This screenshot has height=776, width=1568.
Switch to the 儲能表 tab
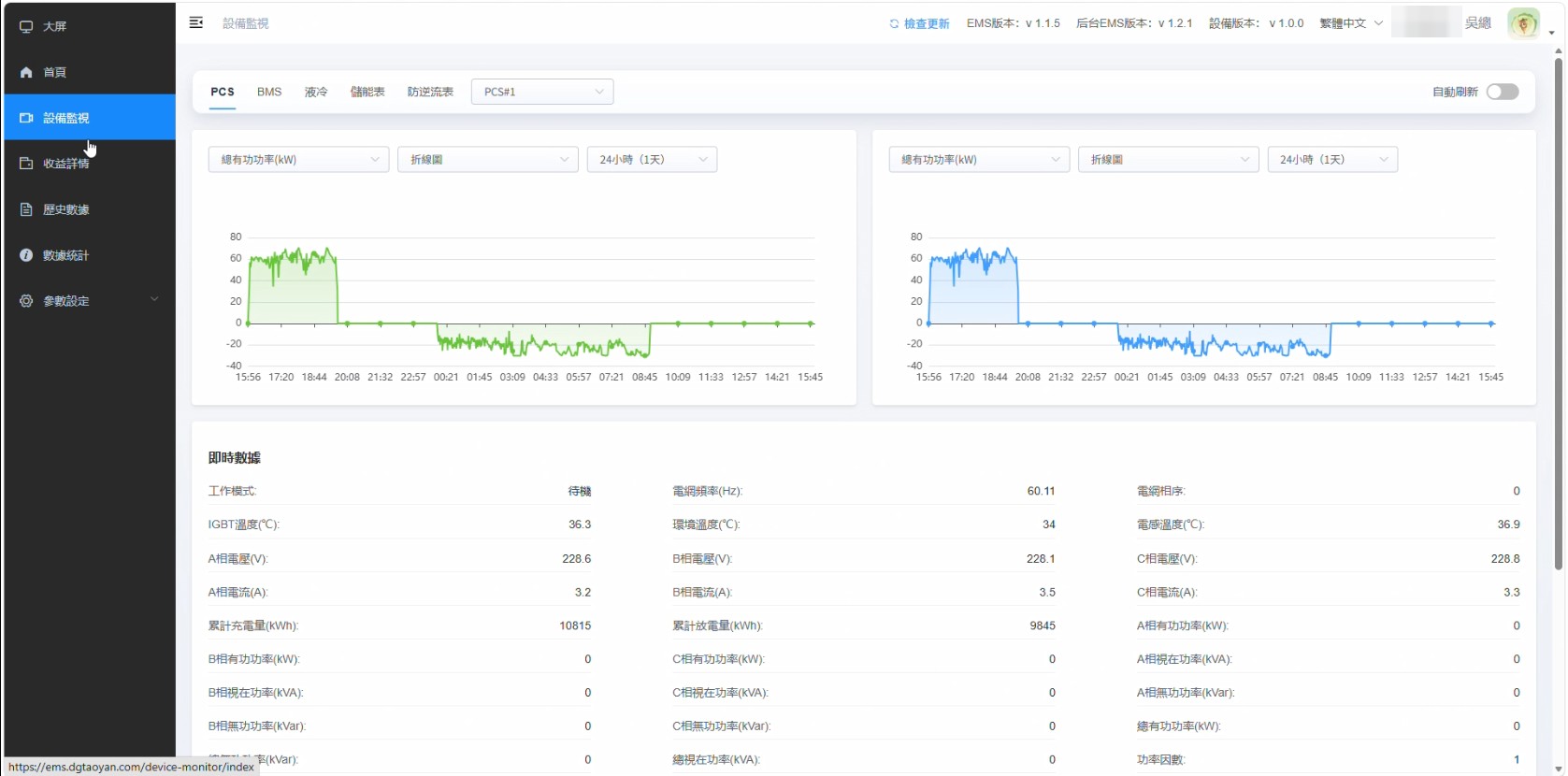tap(367, 92)
